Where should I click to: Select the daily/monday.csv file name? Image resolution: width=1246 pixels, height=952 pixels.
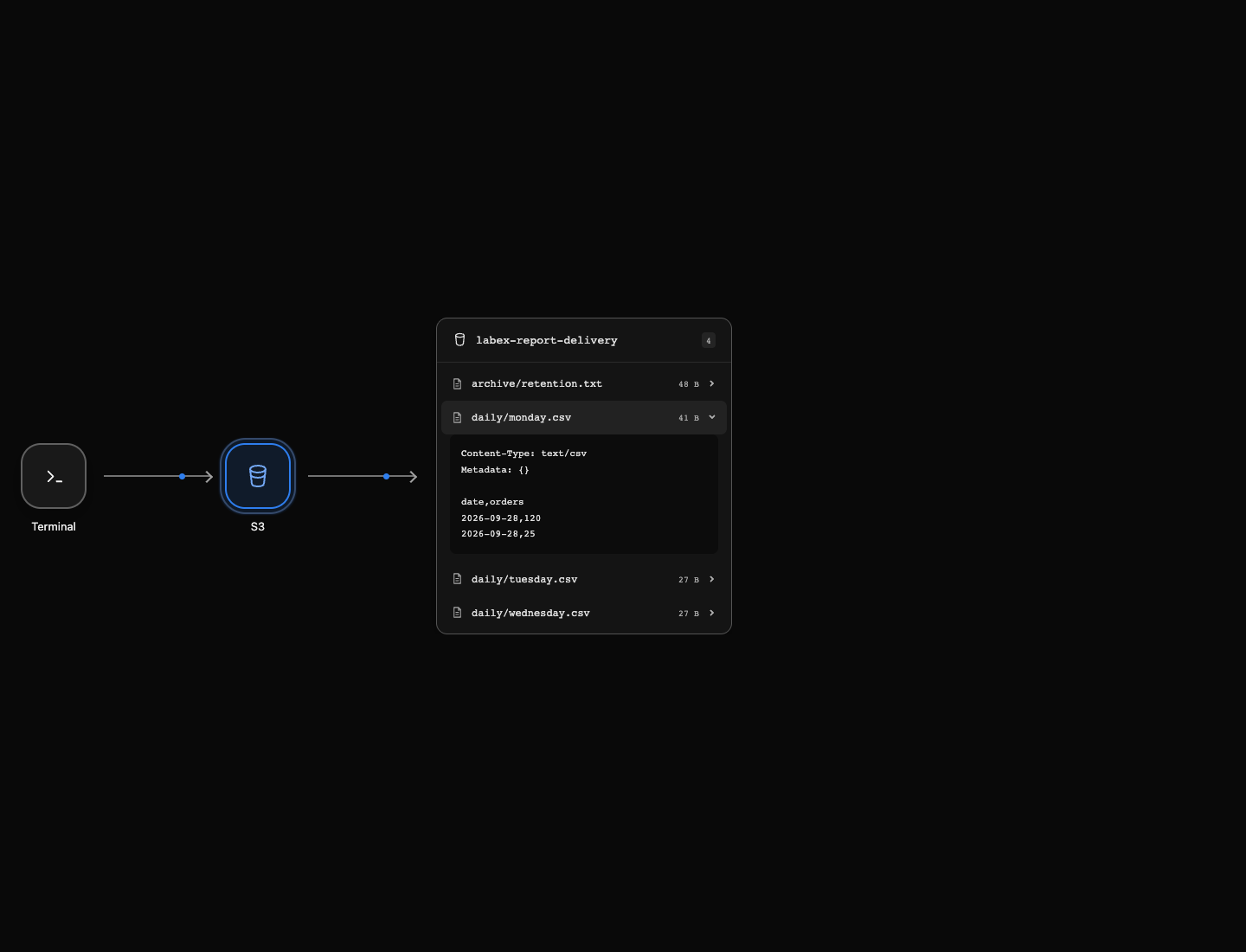(521, 417)
